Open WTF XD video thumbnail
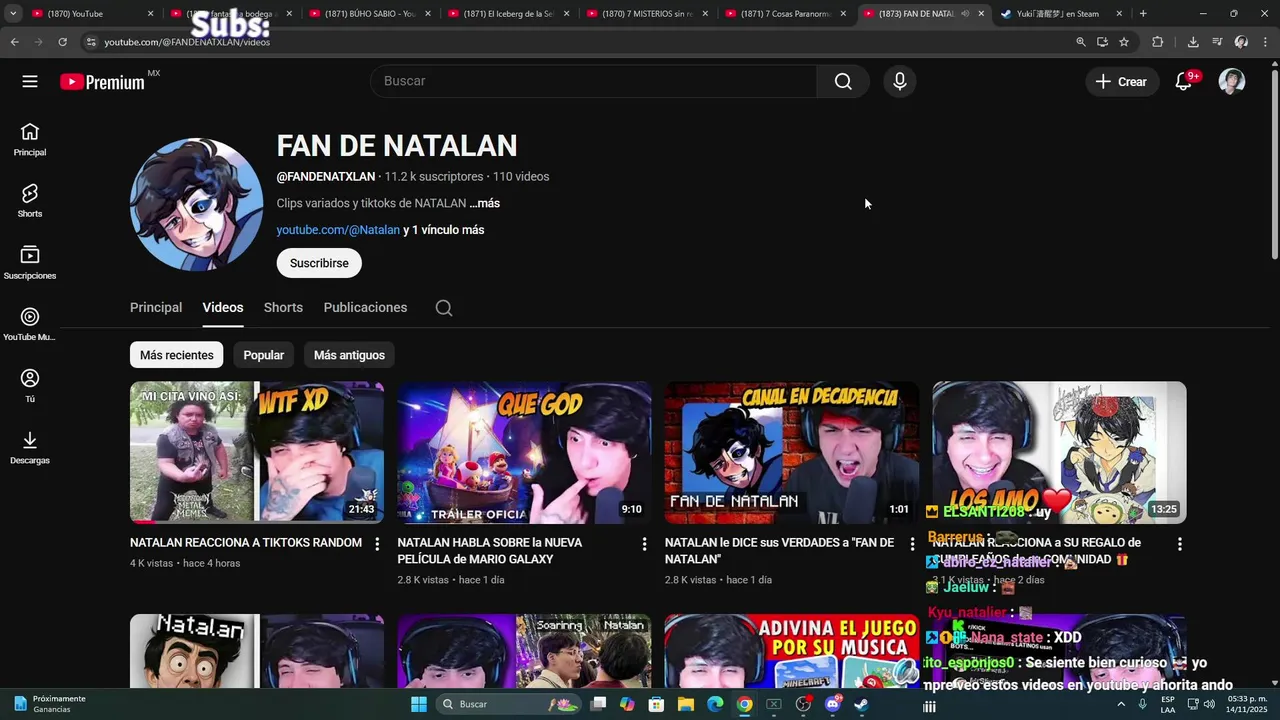Screen dimensions: 1280x720 pos(257,452)
